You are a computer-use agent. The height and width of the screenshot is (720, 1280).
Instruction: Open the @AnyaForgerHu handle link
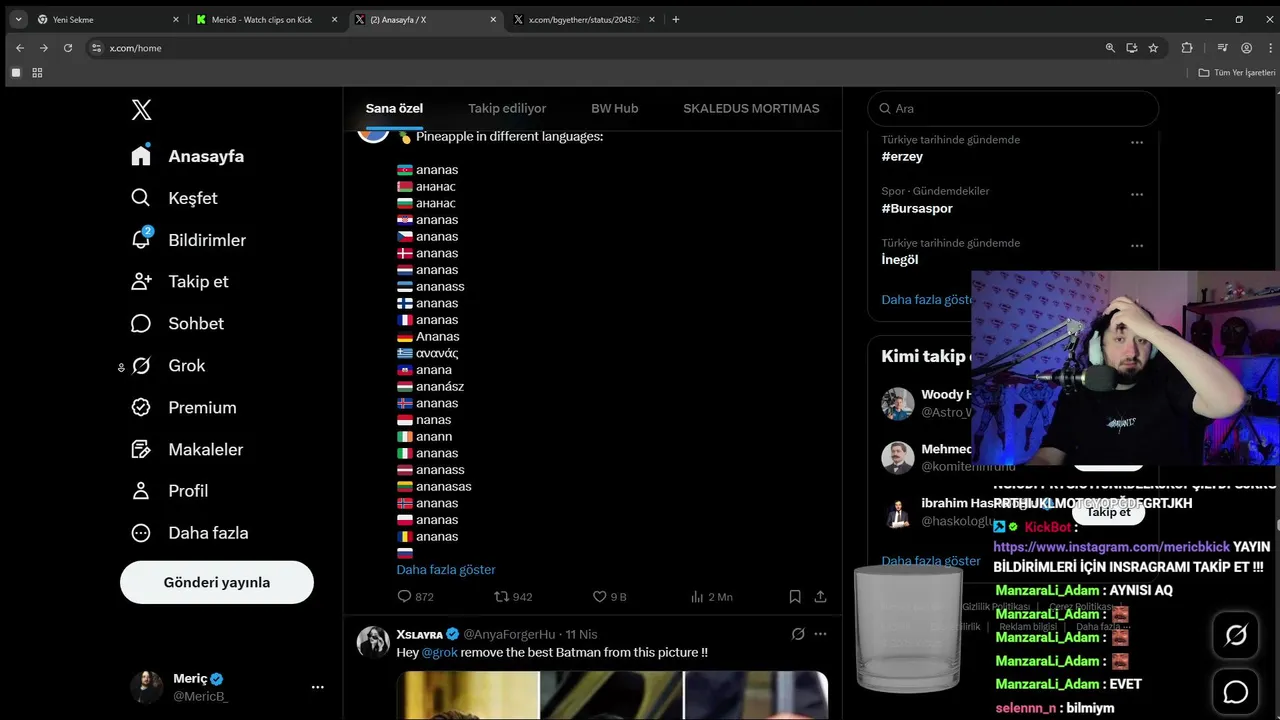[x=509, y=634]
